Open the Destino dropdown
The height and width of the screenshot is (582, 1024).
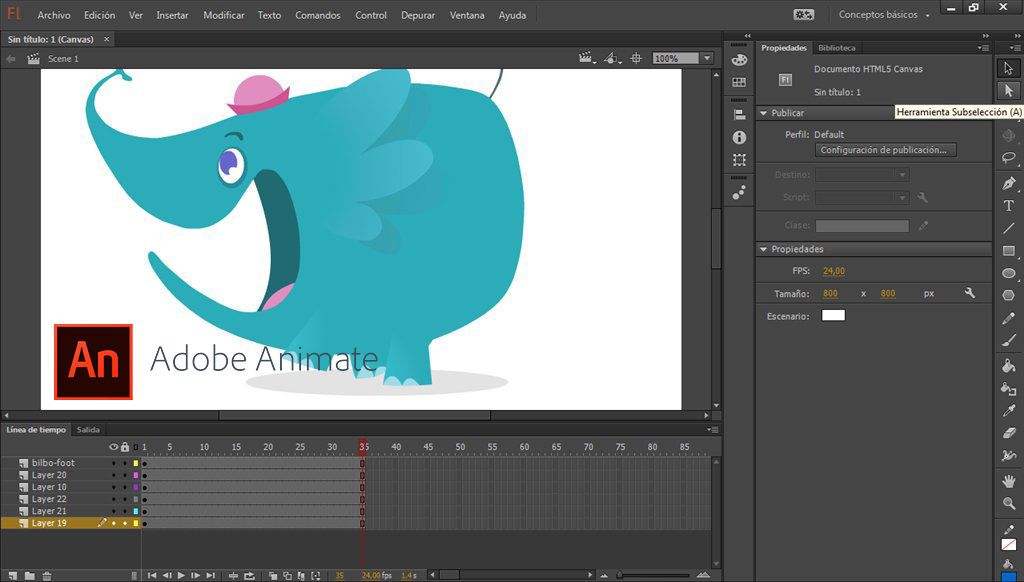[x=903, y=174]
